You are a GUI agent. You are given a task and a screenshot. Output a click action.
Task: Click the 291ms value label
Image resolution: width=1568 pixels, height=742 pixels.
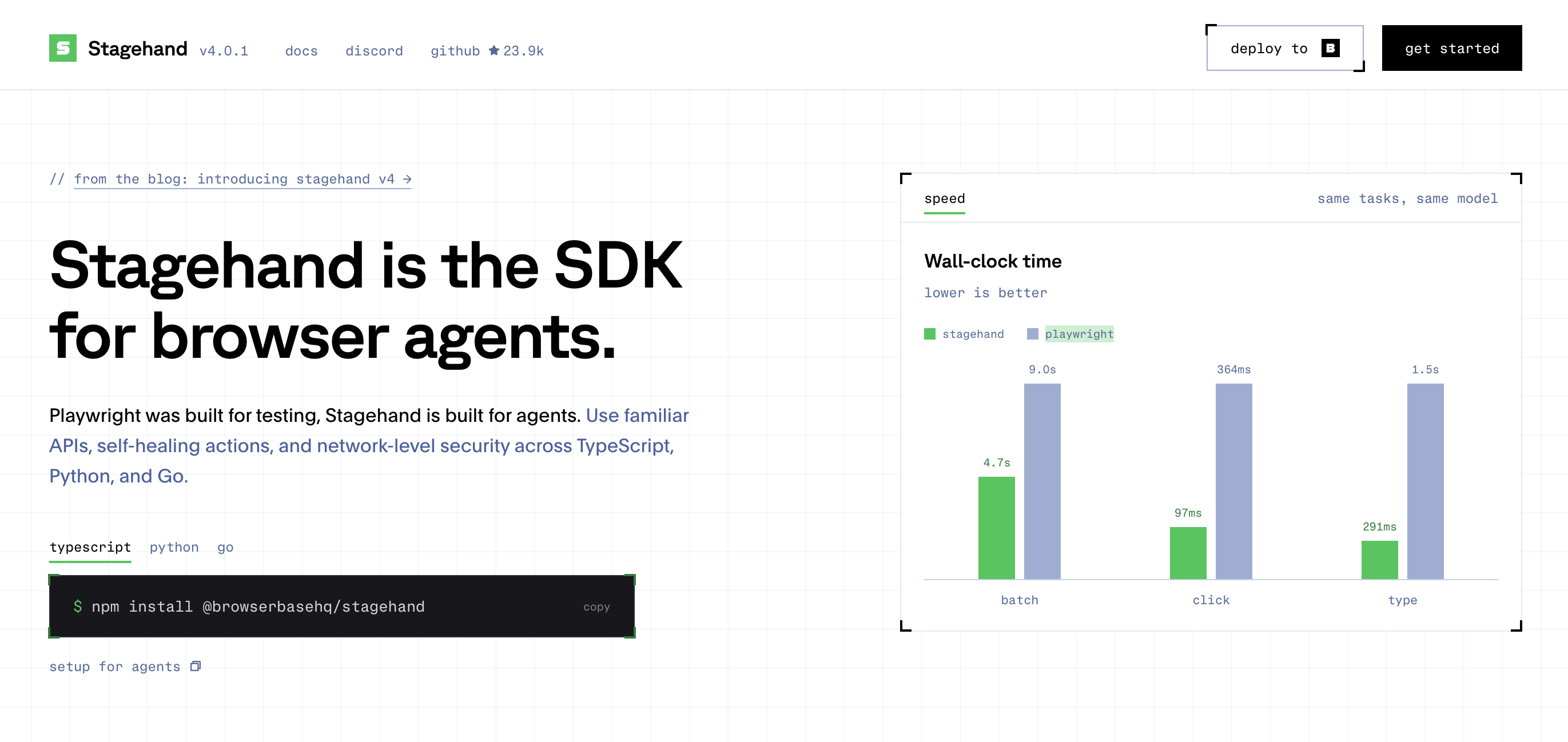(1379, 526)
